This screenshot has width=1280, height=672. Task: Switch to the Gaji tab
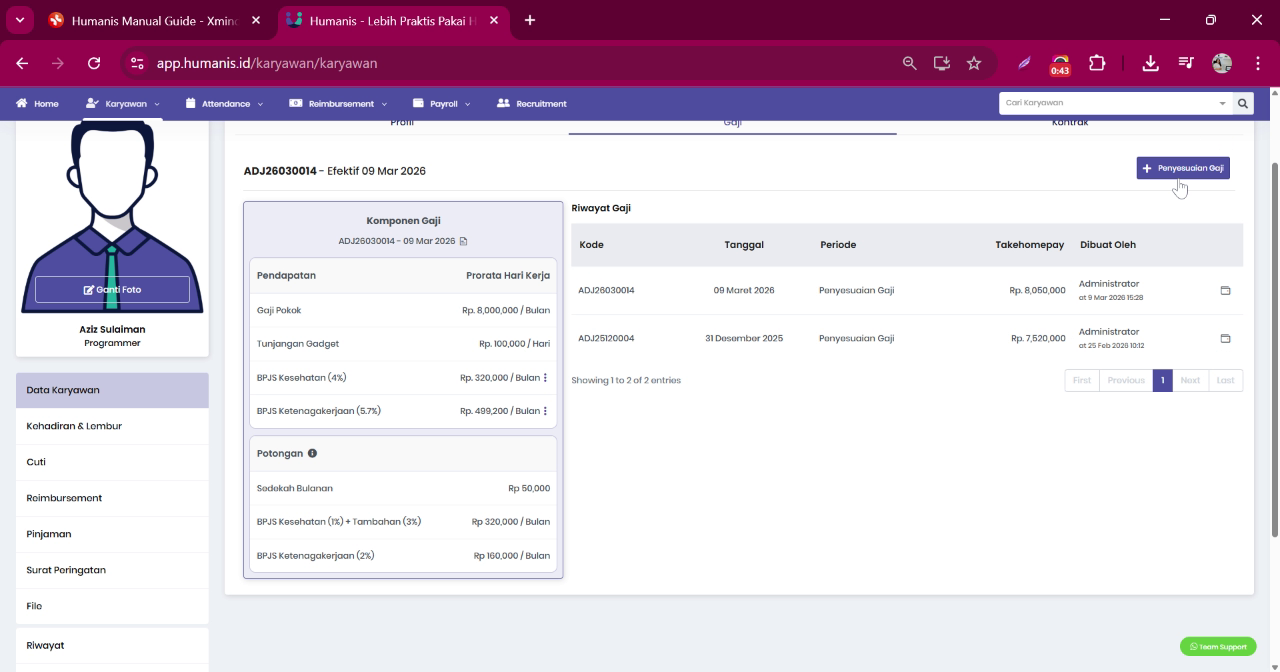pyautogui.click(x=732, y=123)
